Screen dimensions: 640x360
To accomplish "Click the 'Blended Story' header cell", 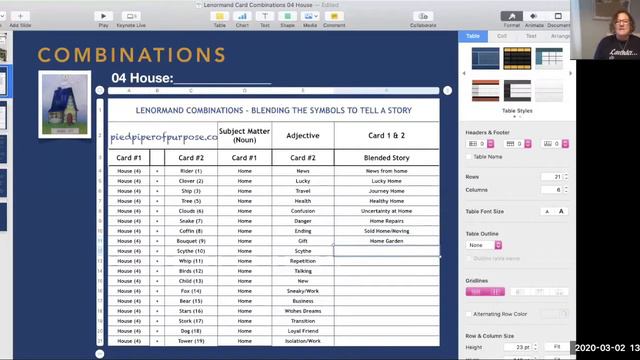I will pos(387,158).
